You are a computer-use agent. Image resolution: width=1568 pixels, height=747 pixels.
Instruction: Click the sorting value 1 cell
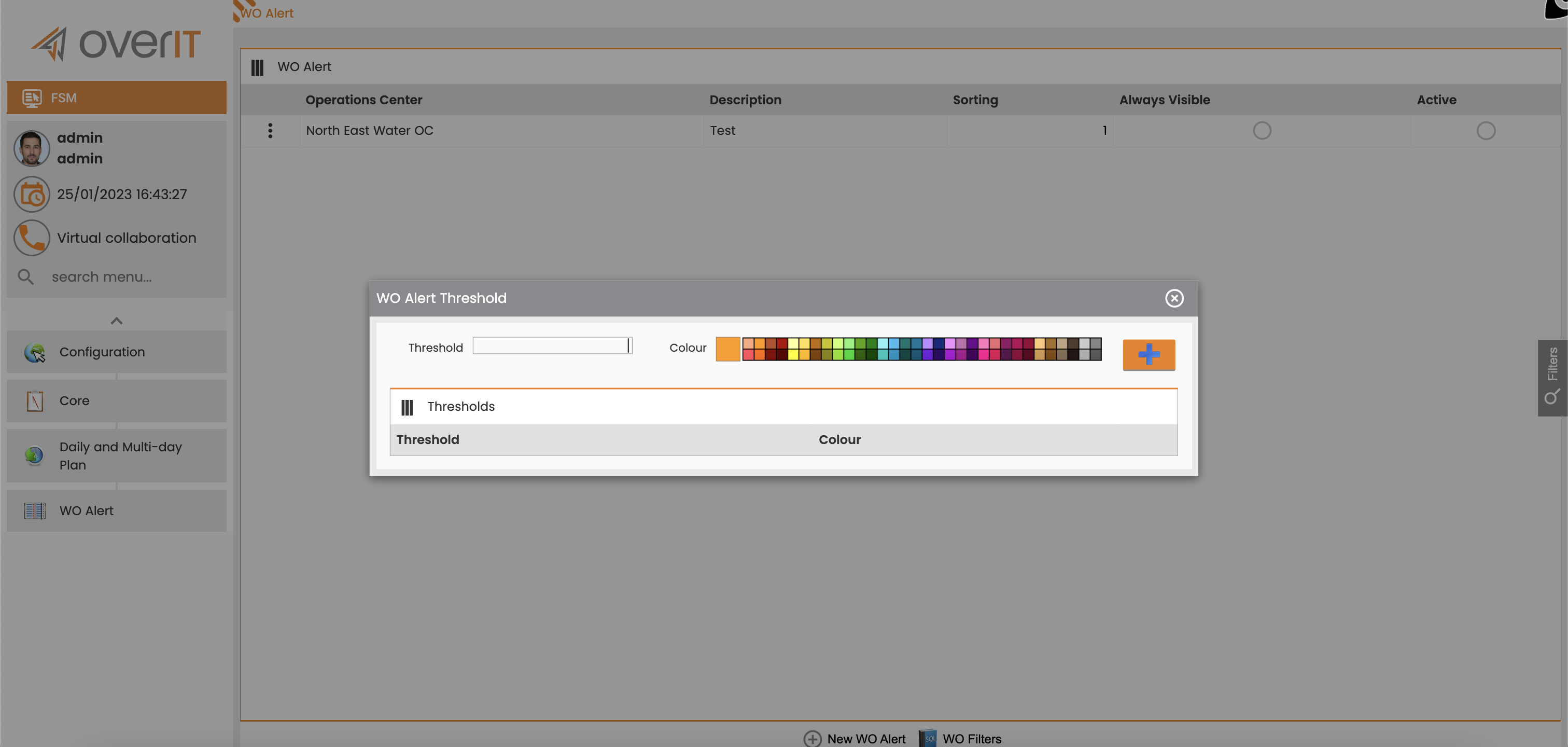1030,130
